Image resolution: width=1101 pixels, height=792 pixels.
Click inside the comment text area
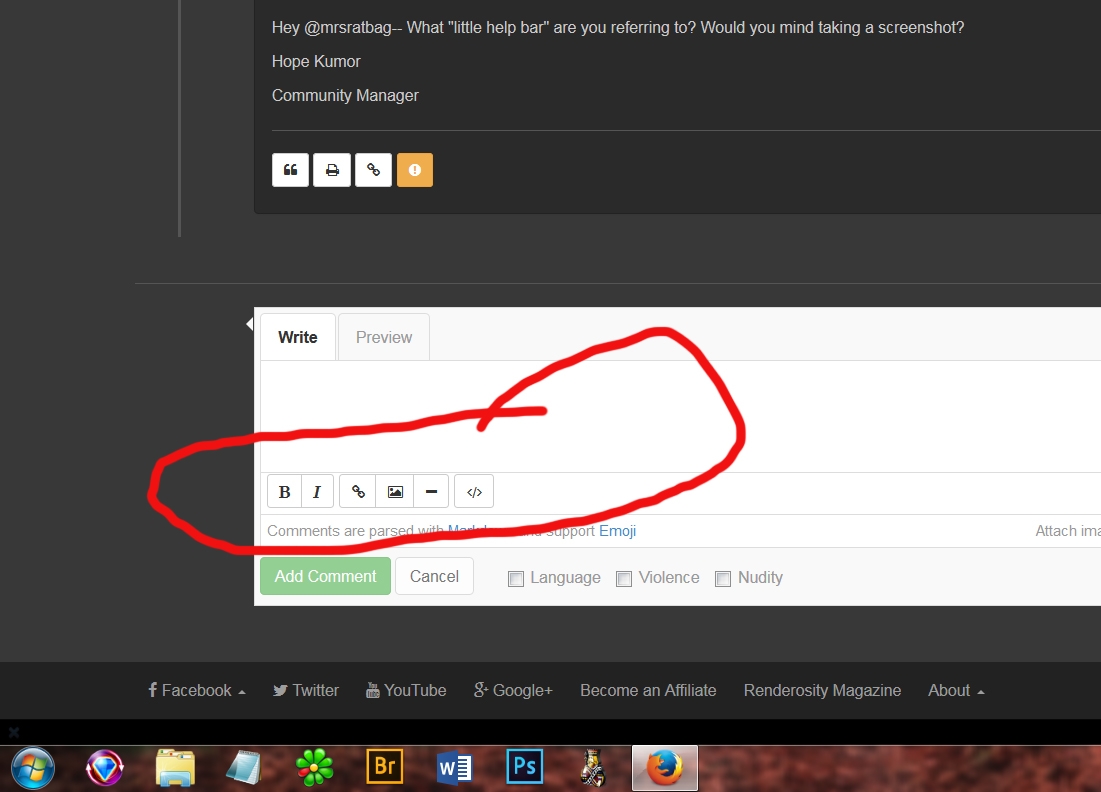(680, 416)
